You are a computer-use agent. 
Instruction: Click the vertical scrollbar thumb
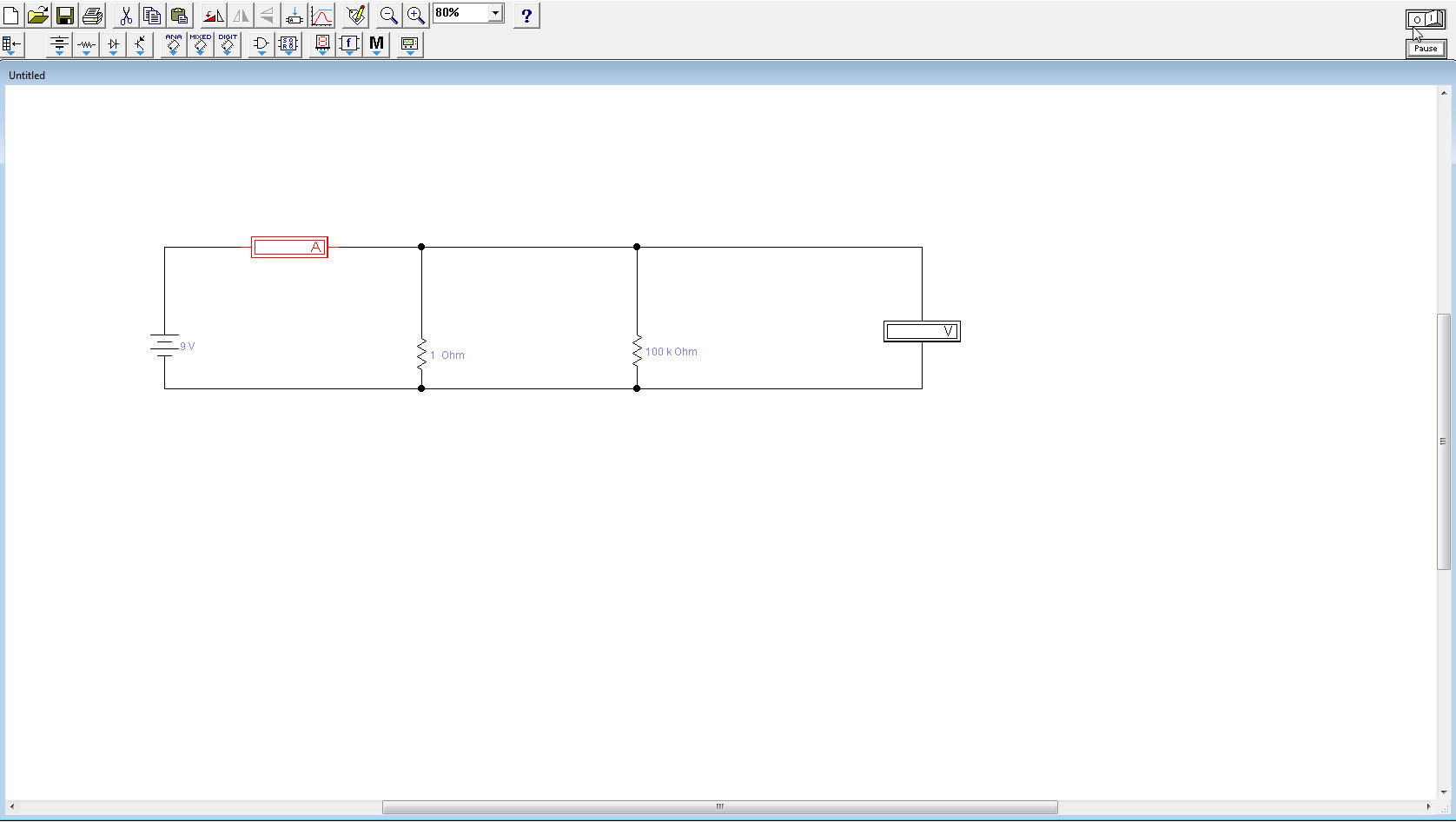tap(1443, 441)
